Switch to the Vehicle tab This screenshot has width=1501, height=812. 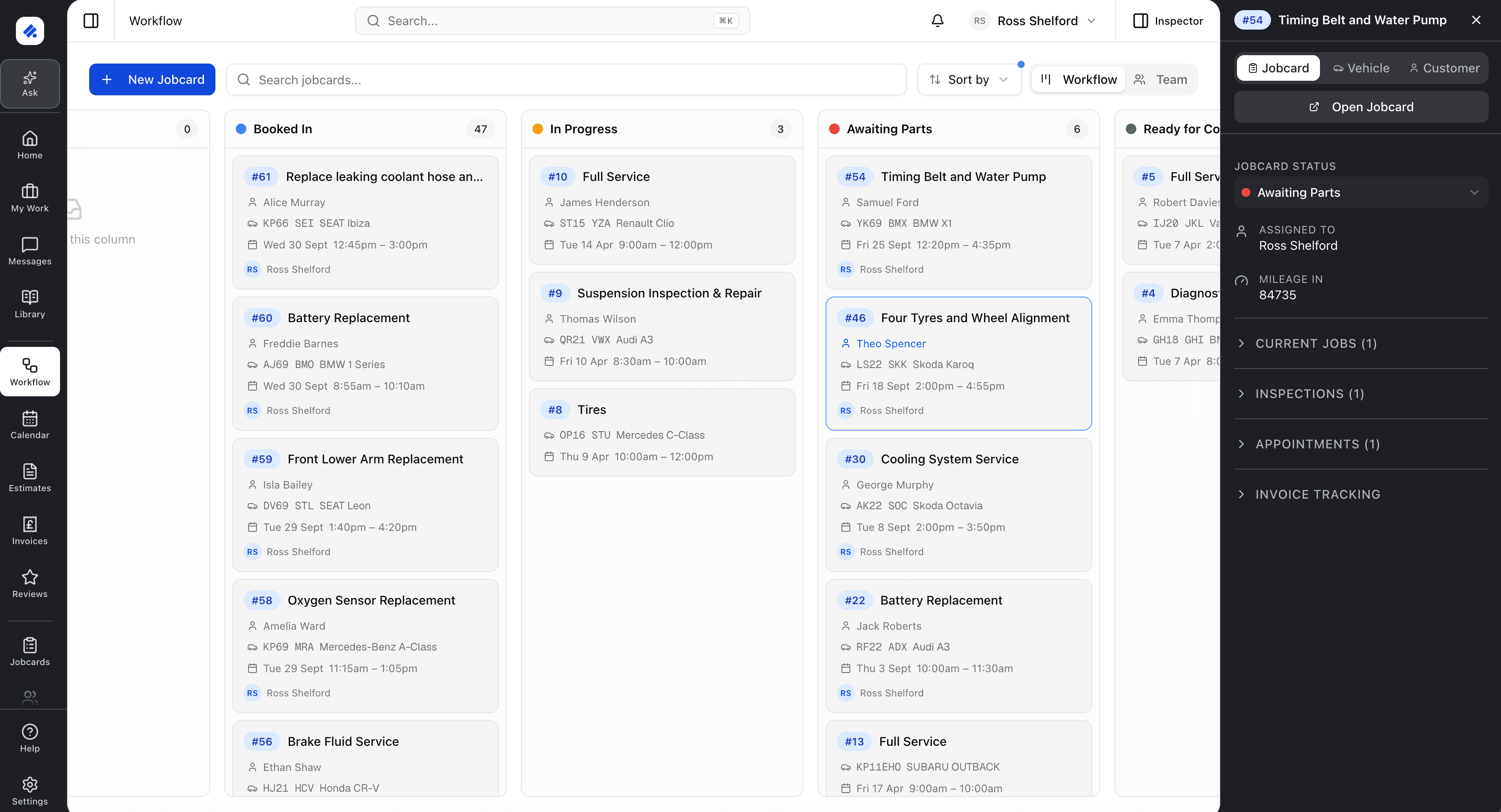tap(1361, 68)
